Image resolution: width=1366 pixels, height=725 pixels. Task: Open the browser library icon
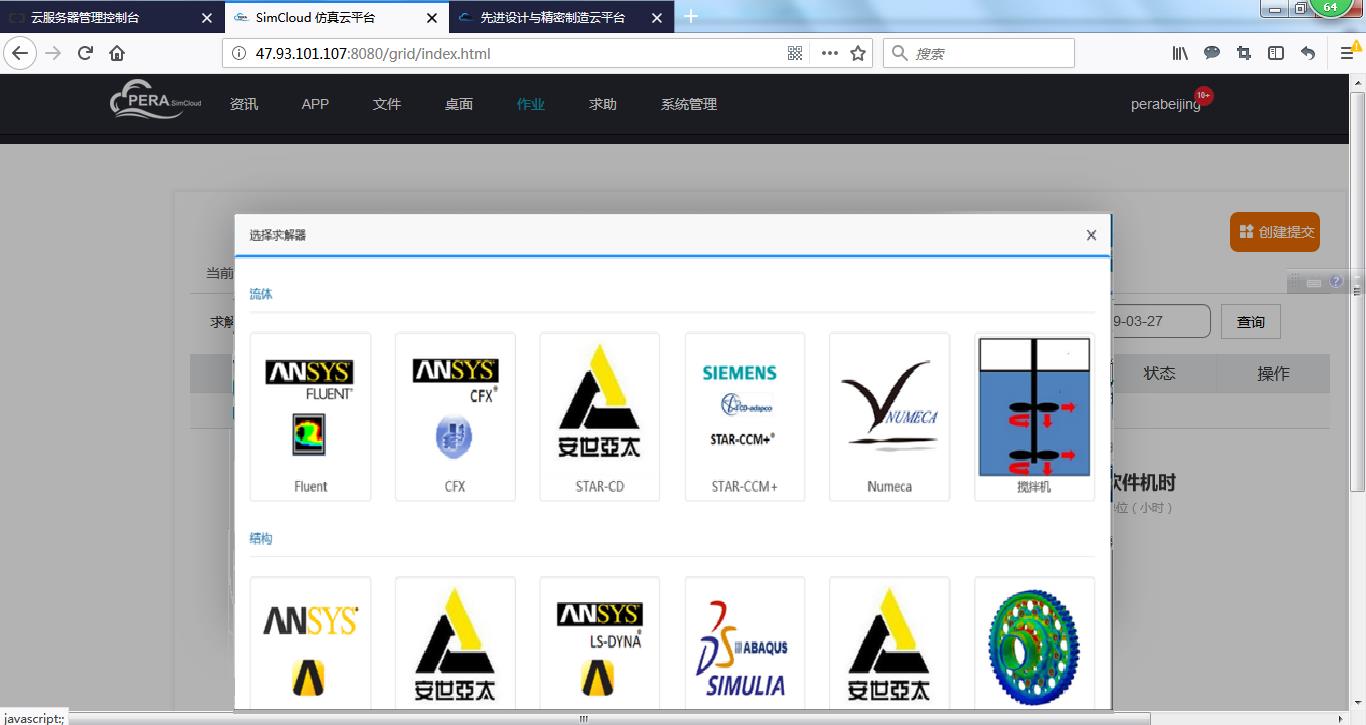1180,53
